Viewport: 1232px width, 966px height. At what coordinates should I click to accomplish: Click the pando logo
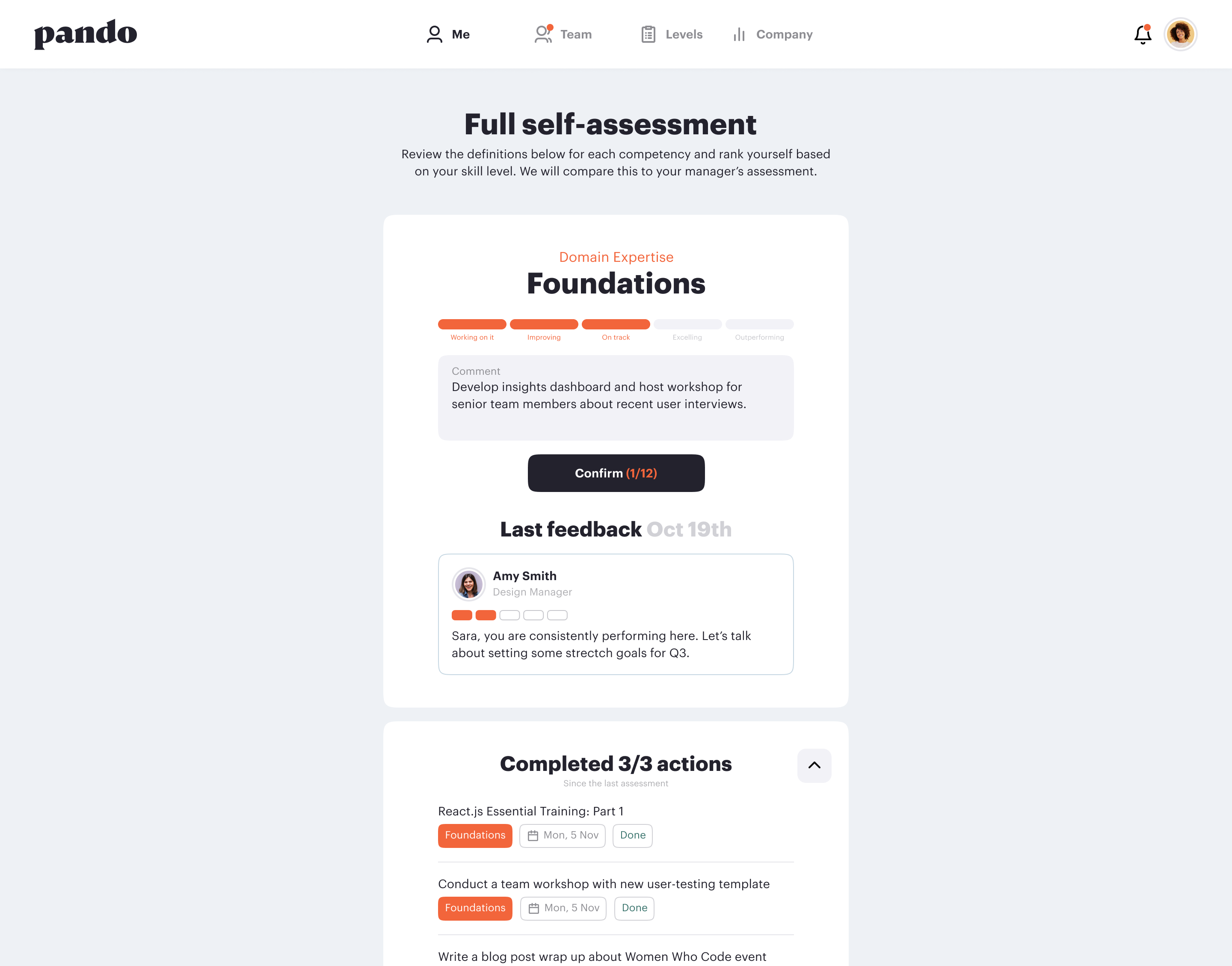pyautogui.click(x=86, y=33)
